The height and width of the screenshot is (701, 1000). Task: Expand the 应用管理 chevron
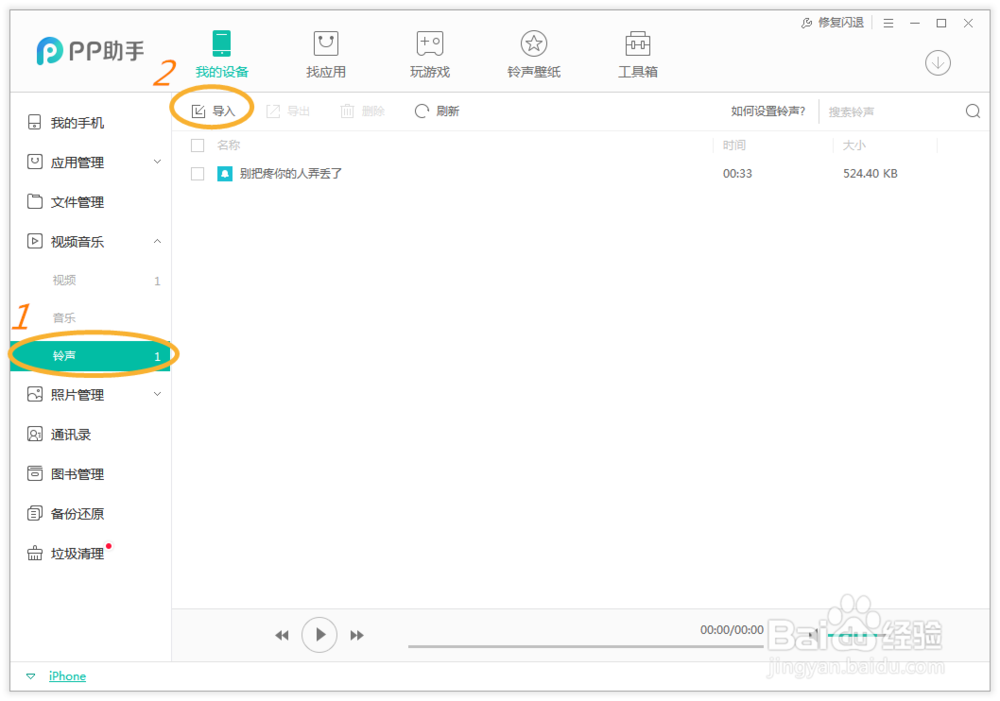pyautogui.click(x=157, y=162)
